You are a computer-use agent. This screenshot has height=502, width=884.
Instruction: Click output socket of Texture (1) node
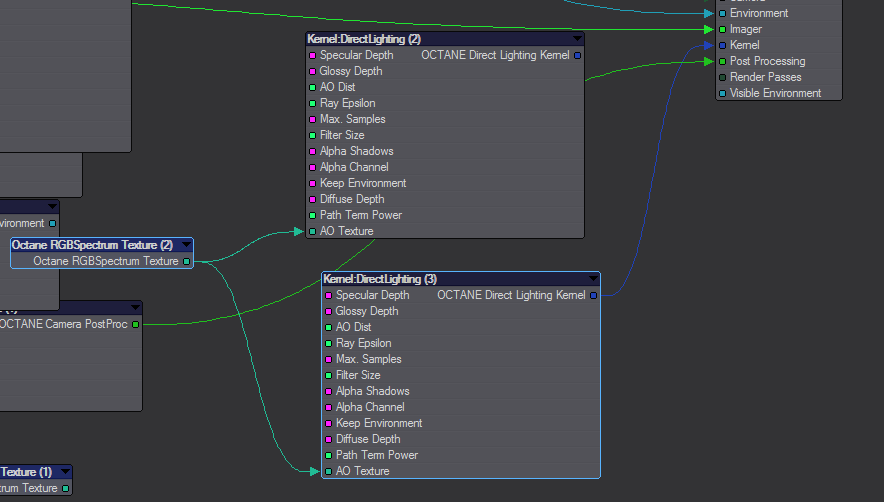(x=65, y=488)
